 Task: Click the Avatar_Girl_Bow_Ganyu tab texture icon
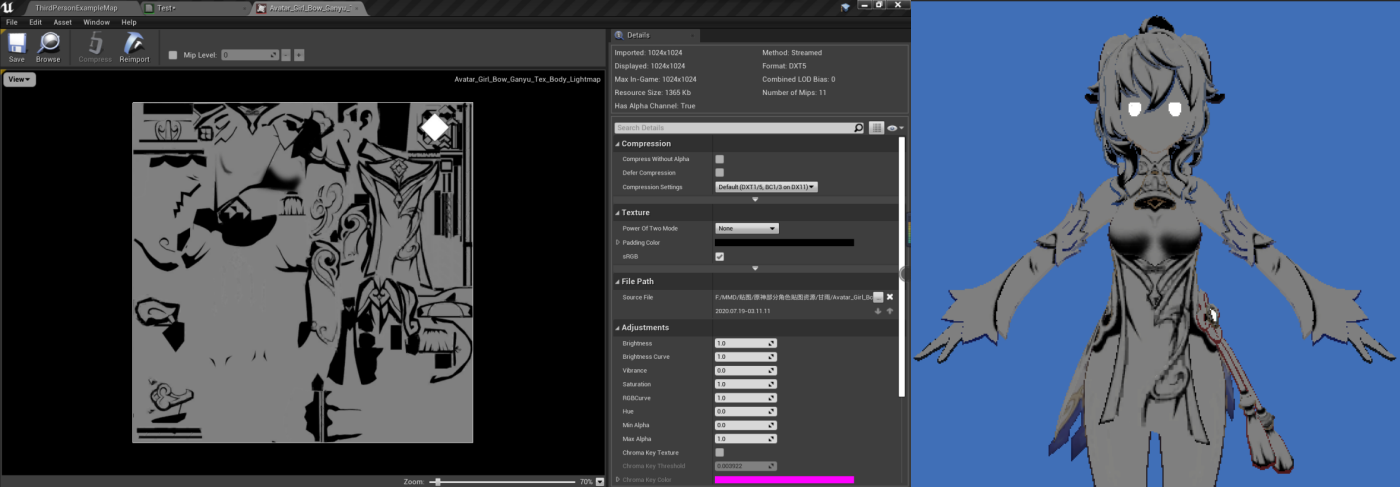pyautogui.click(x=262, y=8)
